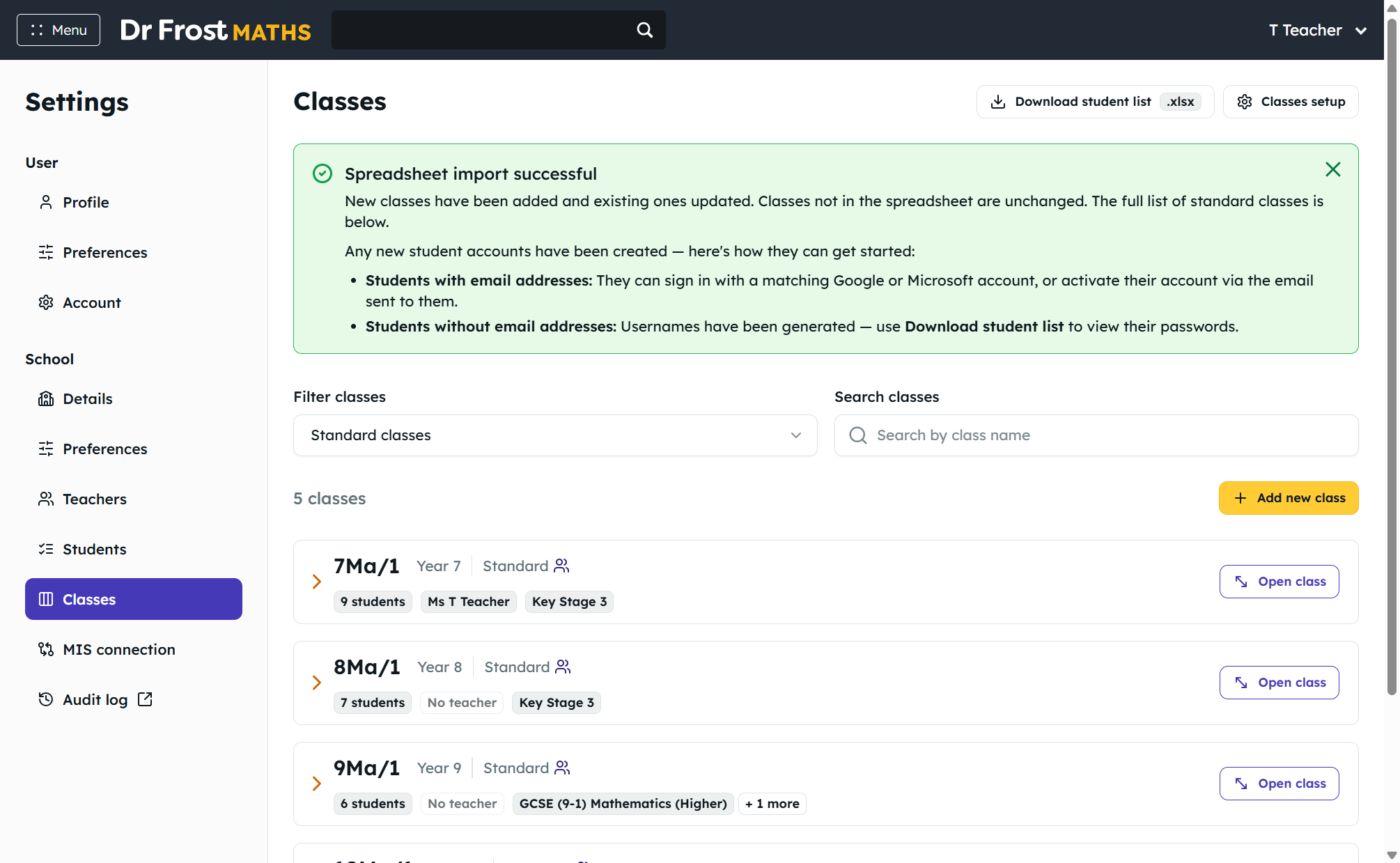Click the Add new class button

tap(1289, 498)
